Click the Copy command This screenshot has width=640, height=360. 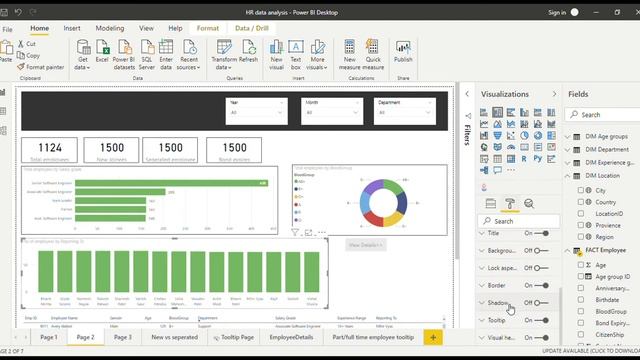tap(29, 56)
